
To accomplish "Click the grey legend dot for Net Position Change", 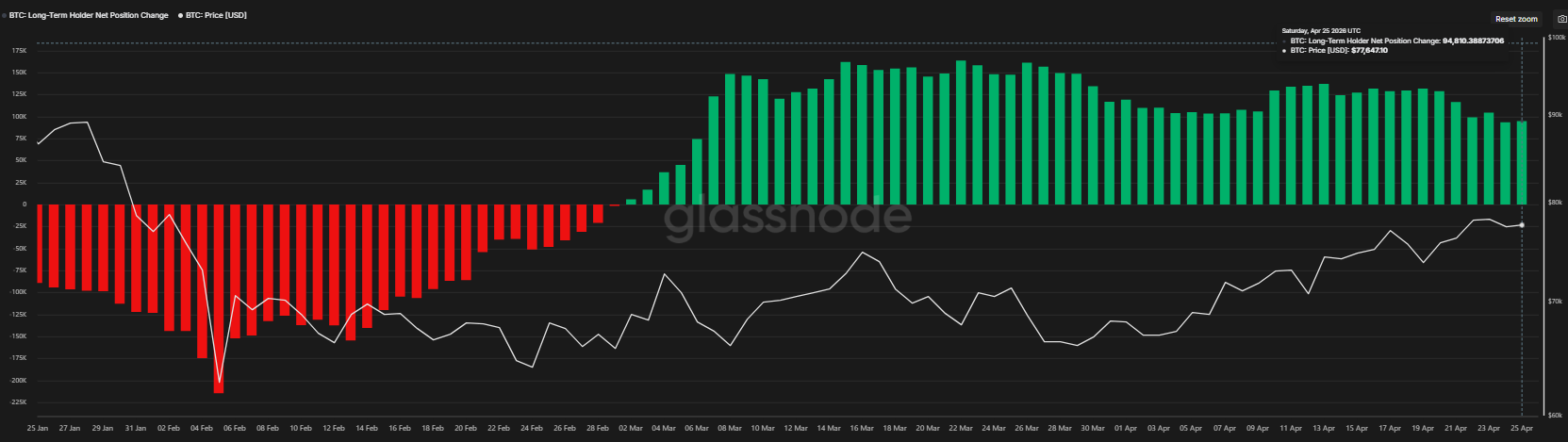I will tap(4, 15).
